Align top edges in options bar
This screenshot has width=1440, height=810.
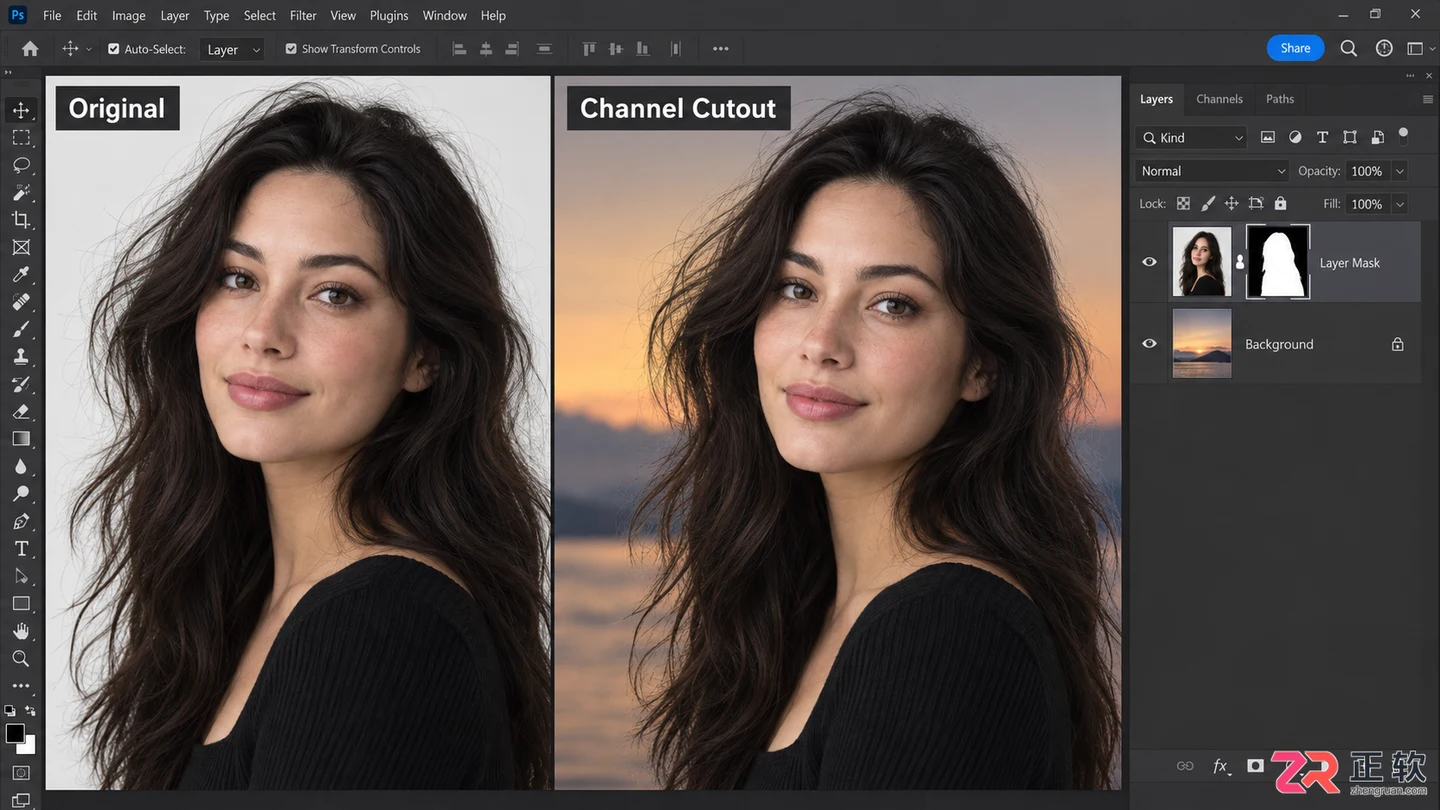[589, 49]
